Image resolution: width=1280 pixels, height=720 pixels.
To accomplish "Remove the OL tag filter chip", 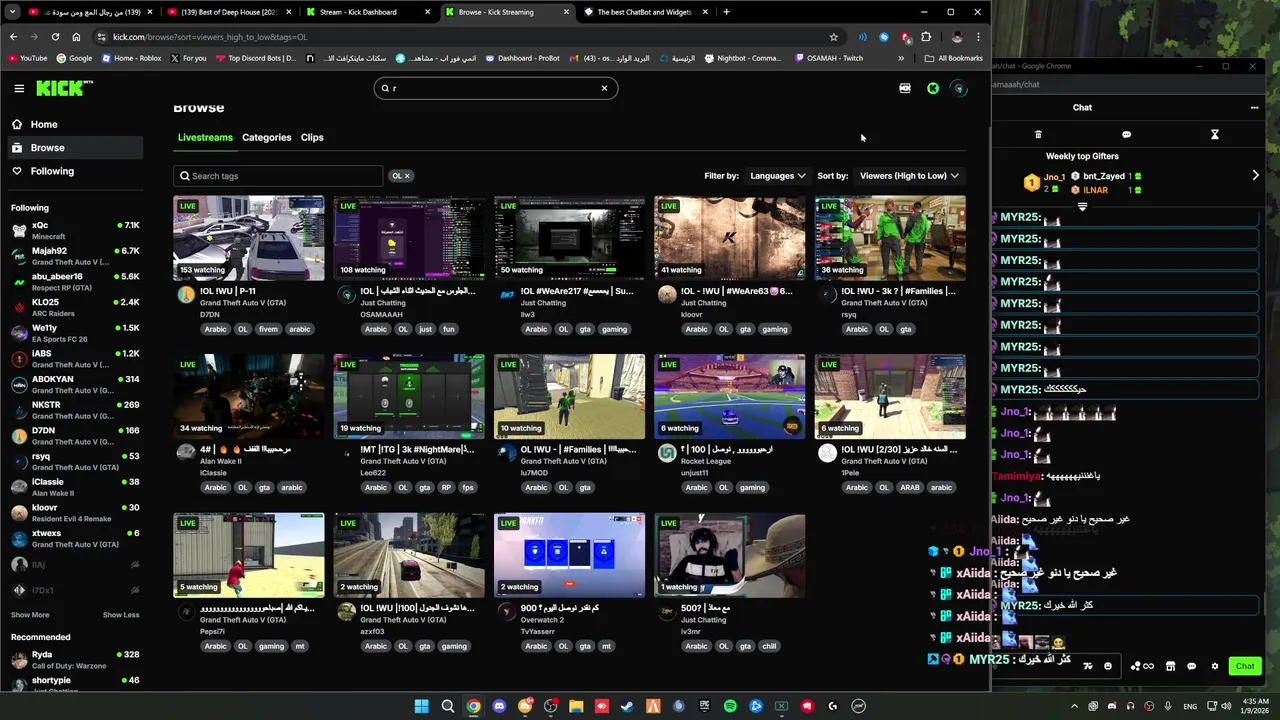I will click(x=407, y=176).
